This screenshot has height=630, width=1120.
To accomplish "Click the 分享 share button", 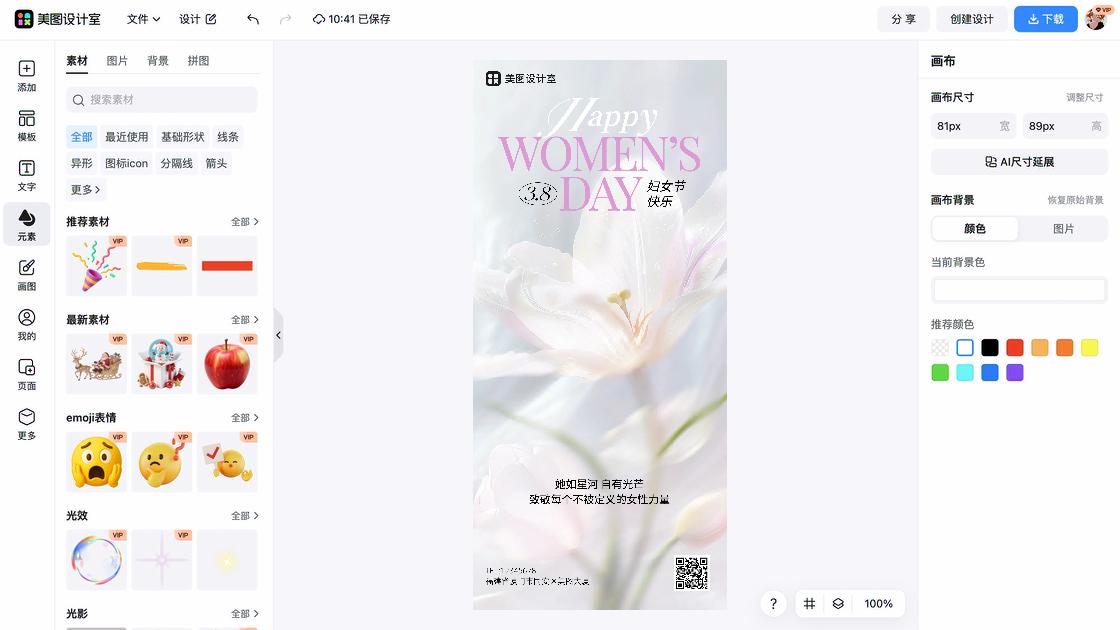I will point(904,19).
